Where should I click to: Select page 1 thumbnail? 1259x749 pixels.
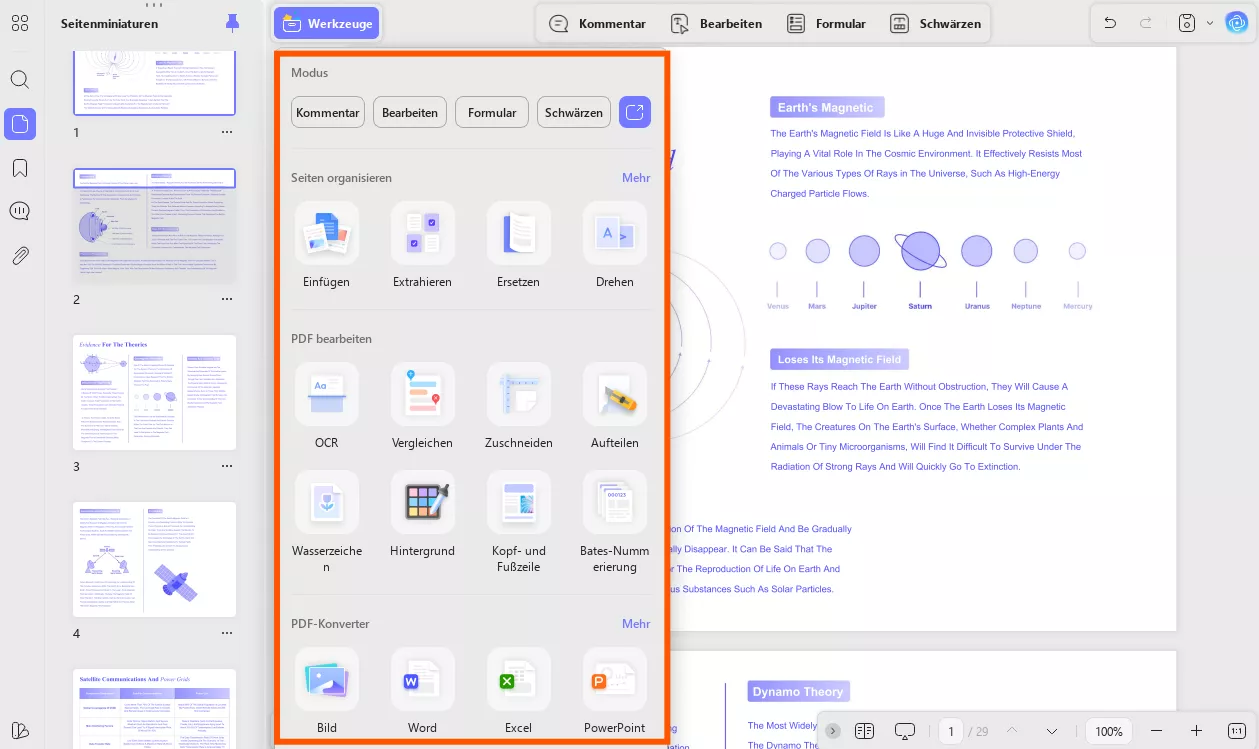click(x=155, y=83)
